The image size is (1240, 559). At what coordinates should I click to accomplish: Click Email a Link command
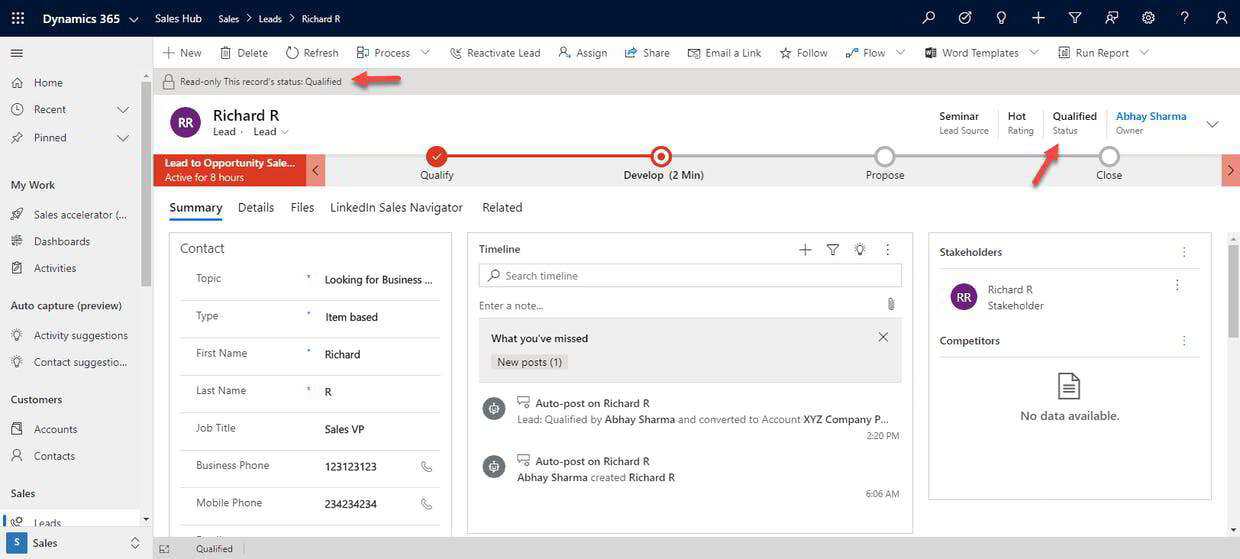[x=724, y=53]
